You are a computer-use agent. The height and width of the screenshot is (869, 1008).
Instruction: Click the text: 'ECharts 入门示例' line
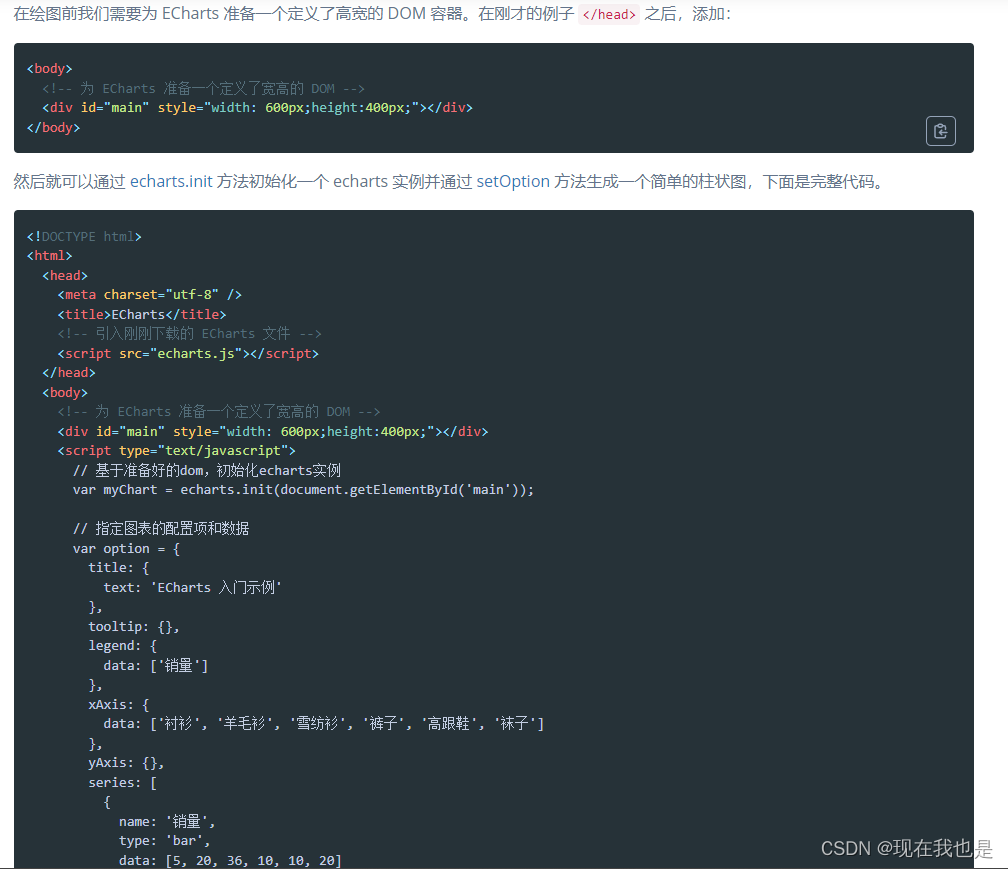193,587
